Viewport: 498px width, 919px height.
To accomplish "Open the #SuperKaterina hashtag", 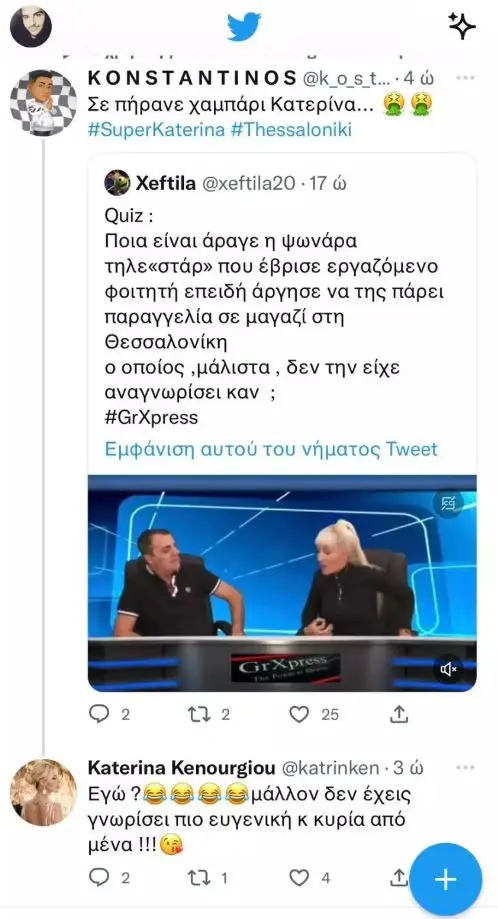I will [x=156, y=129].
